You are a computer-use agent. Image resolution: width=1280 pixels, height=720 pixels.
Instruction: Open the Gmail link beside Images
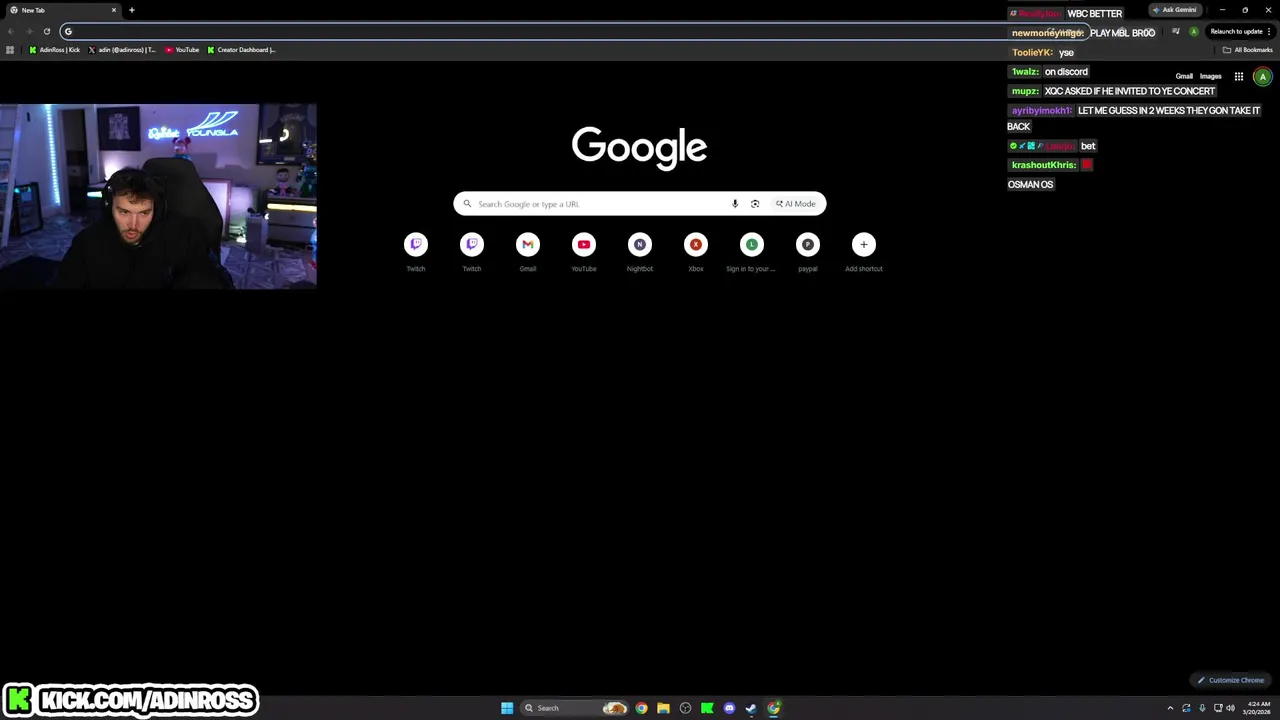pos(1184,76)
